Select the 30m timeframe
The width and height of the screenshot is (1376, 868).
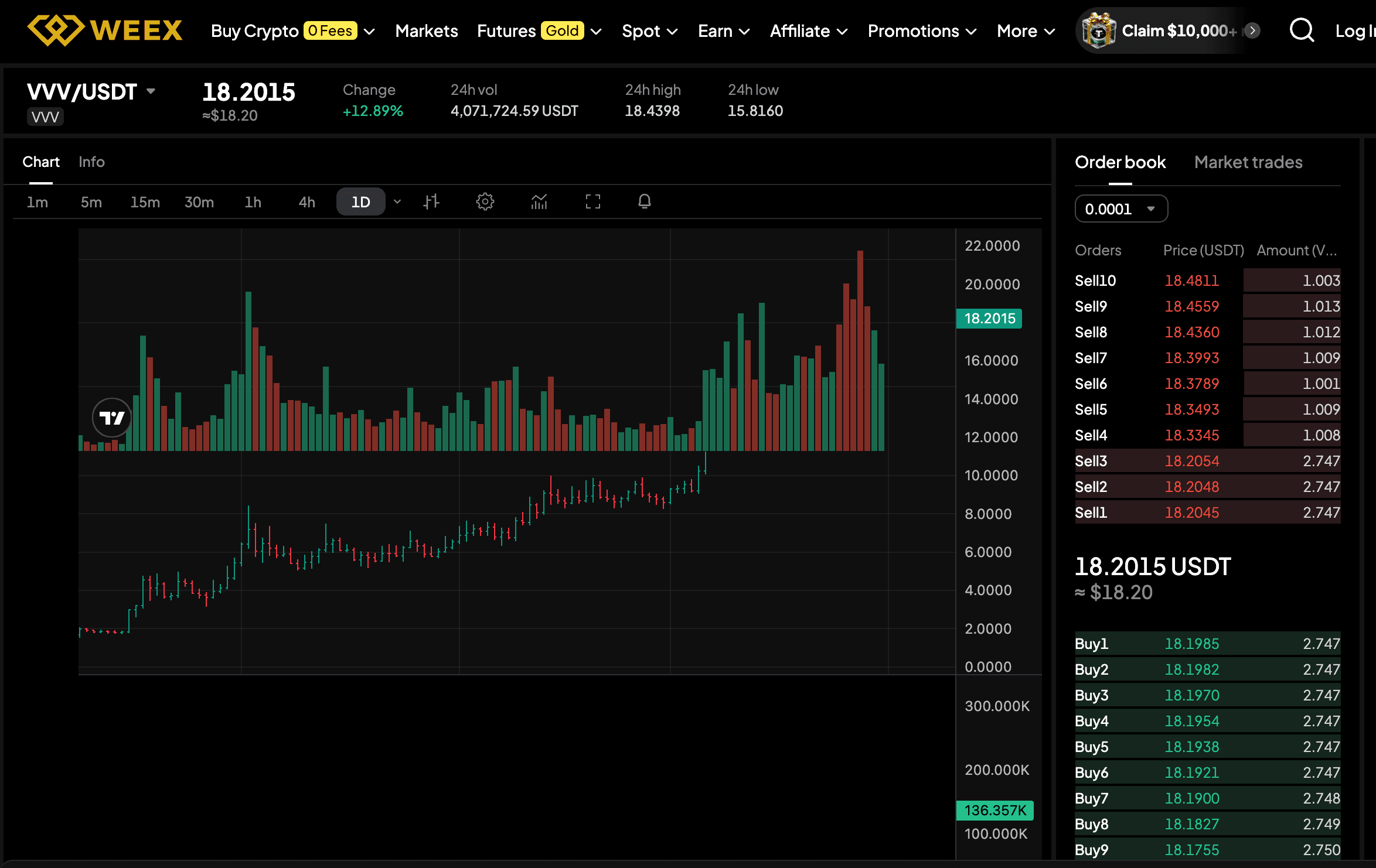(x=199, y=202)
